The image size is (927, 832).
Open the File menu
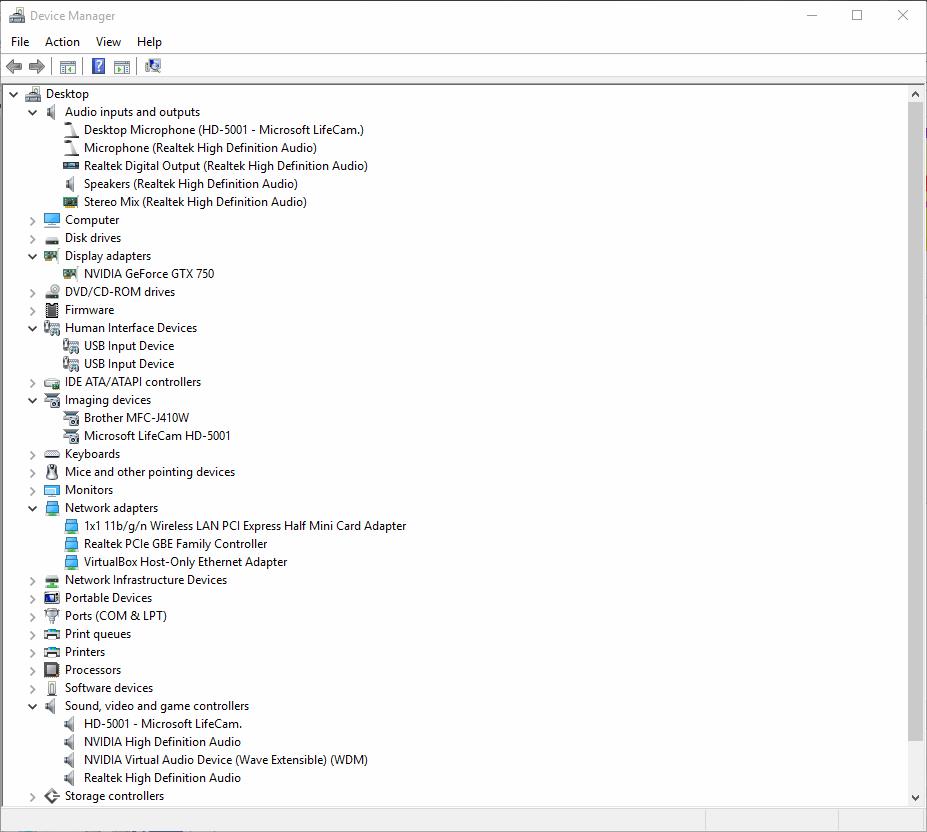tap(20, 42)
